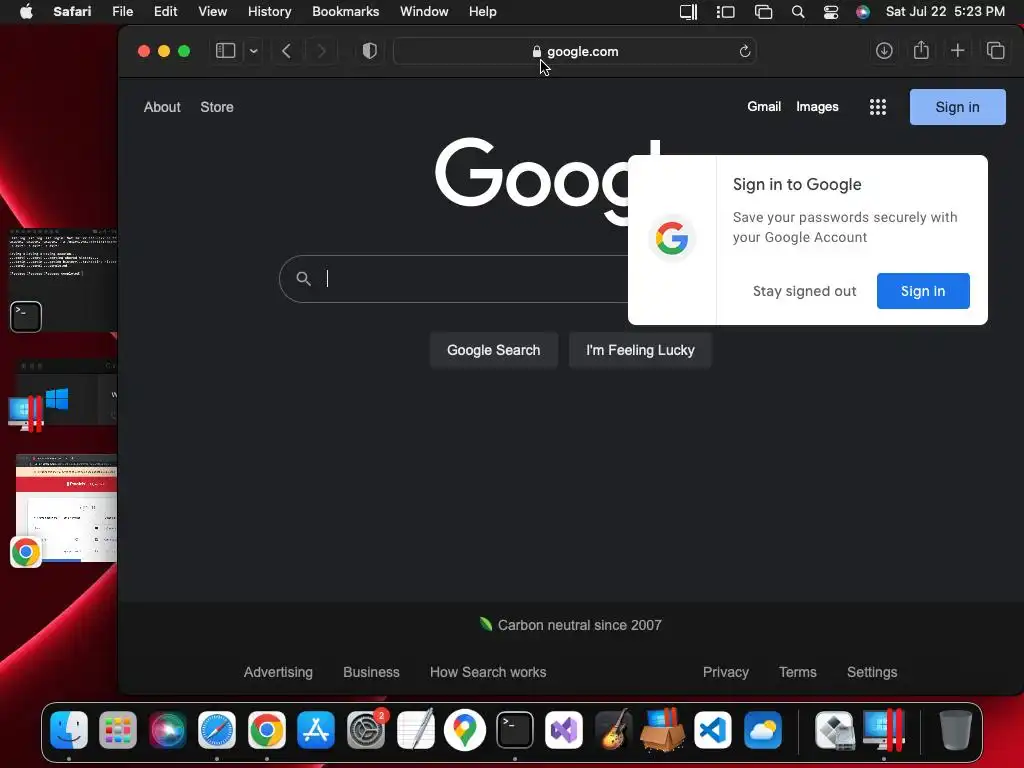1024x768 pixels.
Task: Open the Share button in Safari
Action: point(921,50)
